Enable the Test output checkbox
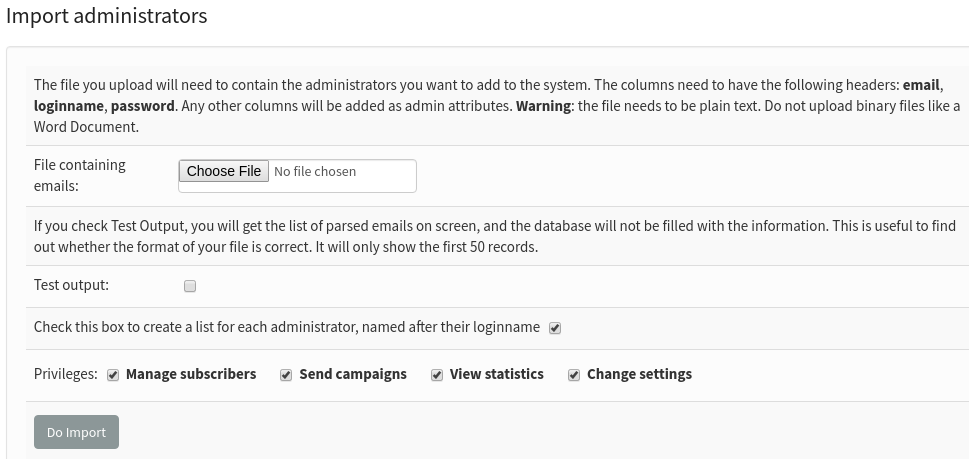 190,286
